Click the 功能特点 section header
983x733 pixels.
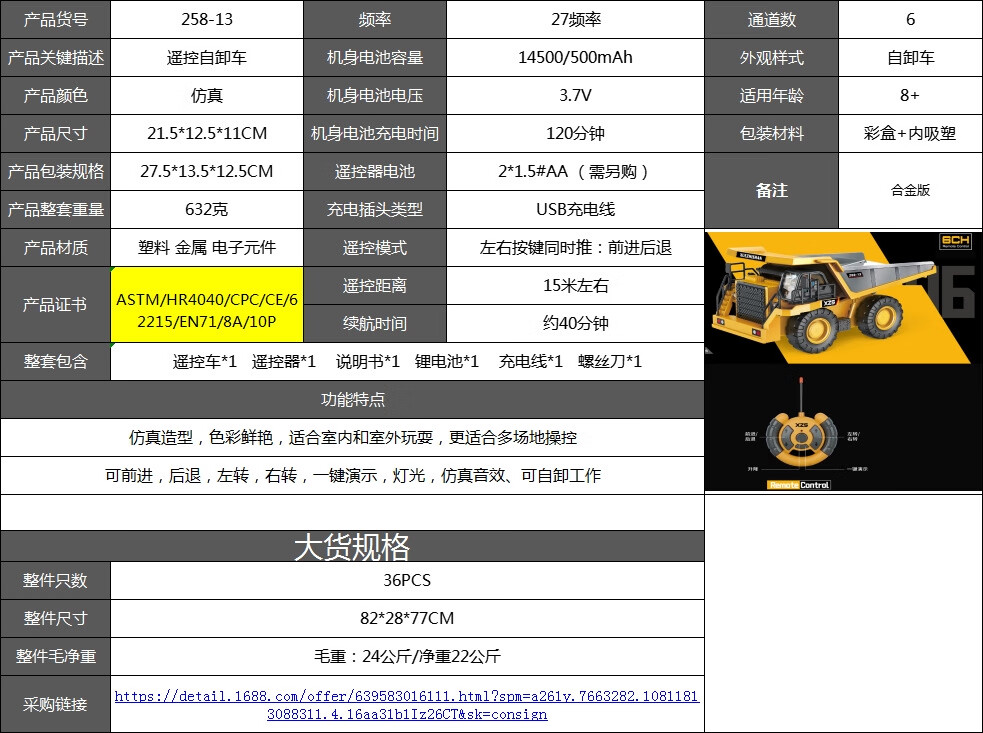click(x=352, y=399)
